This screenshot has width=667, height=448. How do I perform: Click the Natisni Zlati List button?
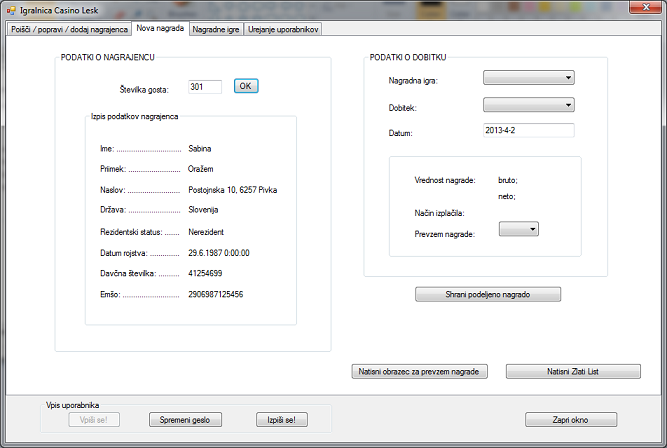click(573, 372)
